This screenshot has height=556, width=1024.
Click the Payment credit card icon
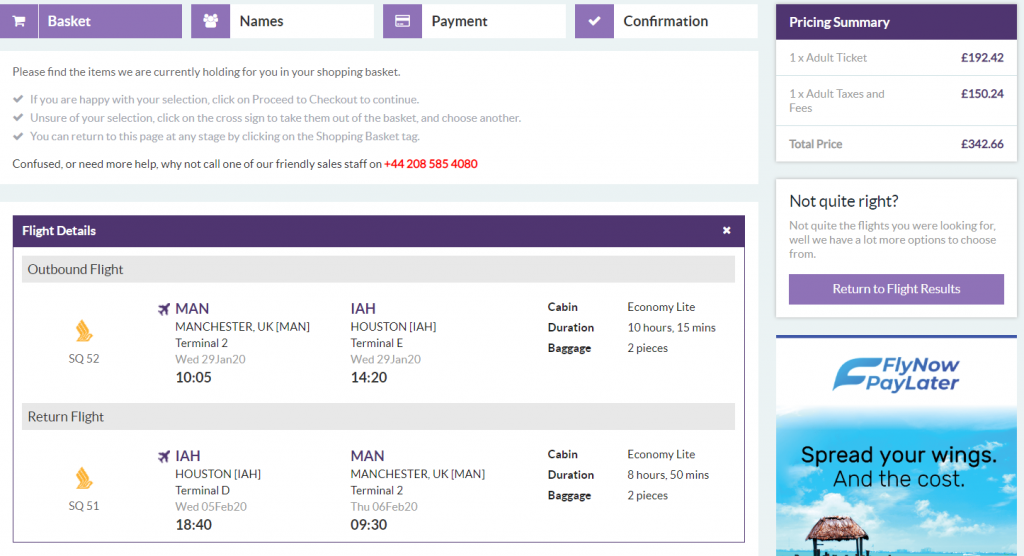coord(402,21)
